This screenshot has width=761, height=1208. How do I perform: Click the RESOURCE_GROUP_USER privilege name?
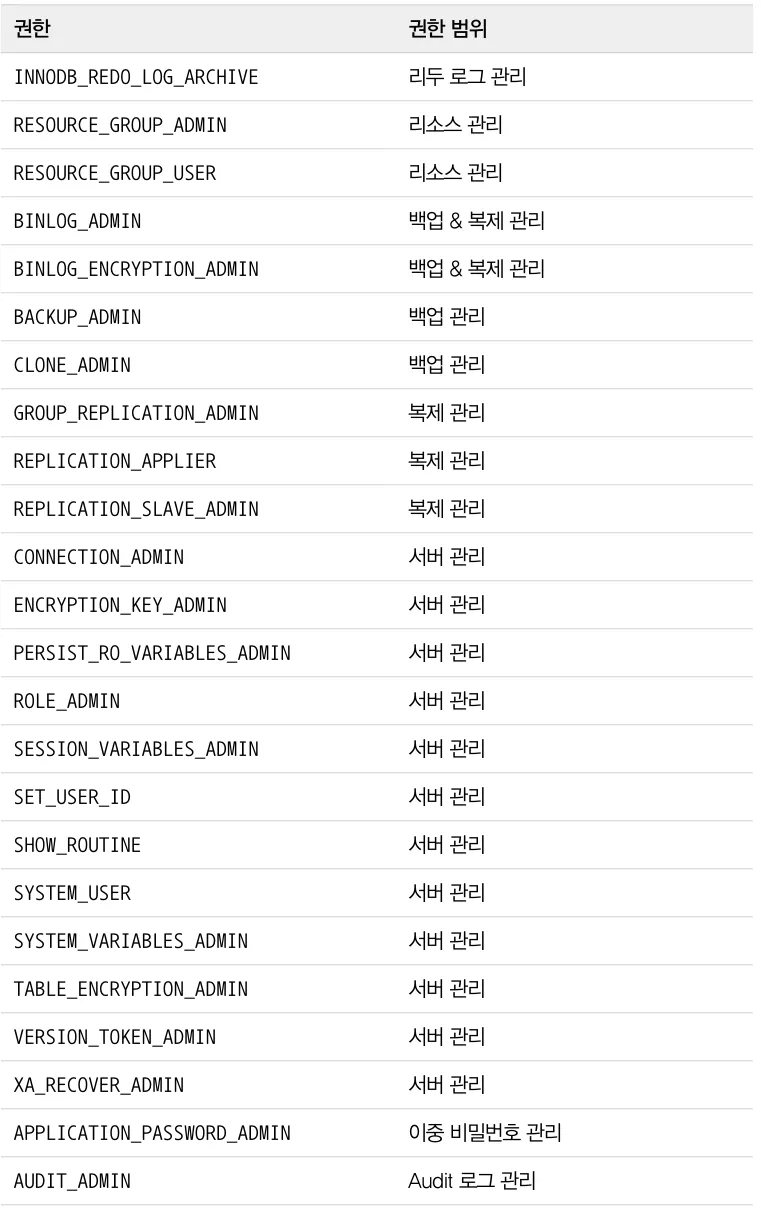pos(115,174)
